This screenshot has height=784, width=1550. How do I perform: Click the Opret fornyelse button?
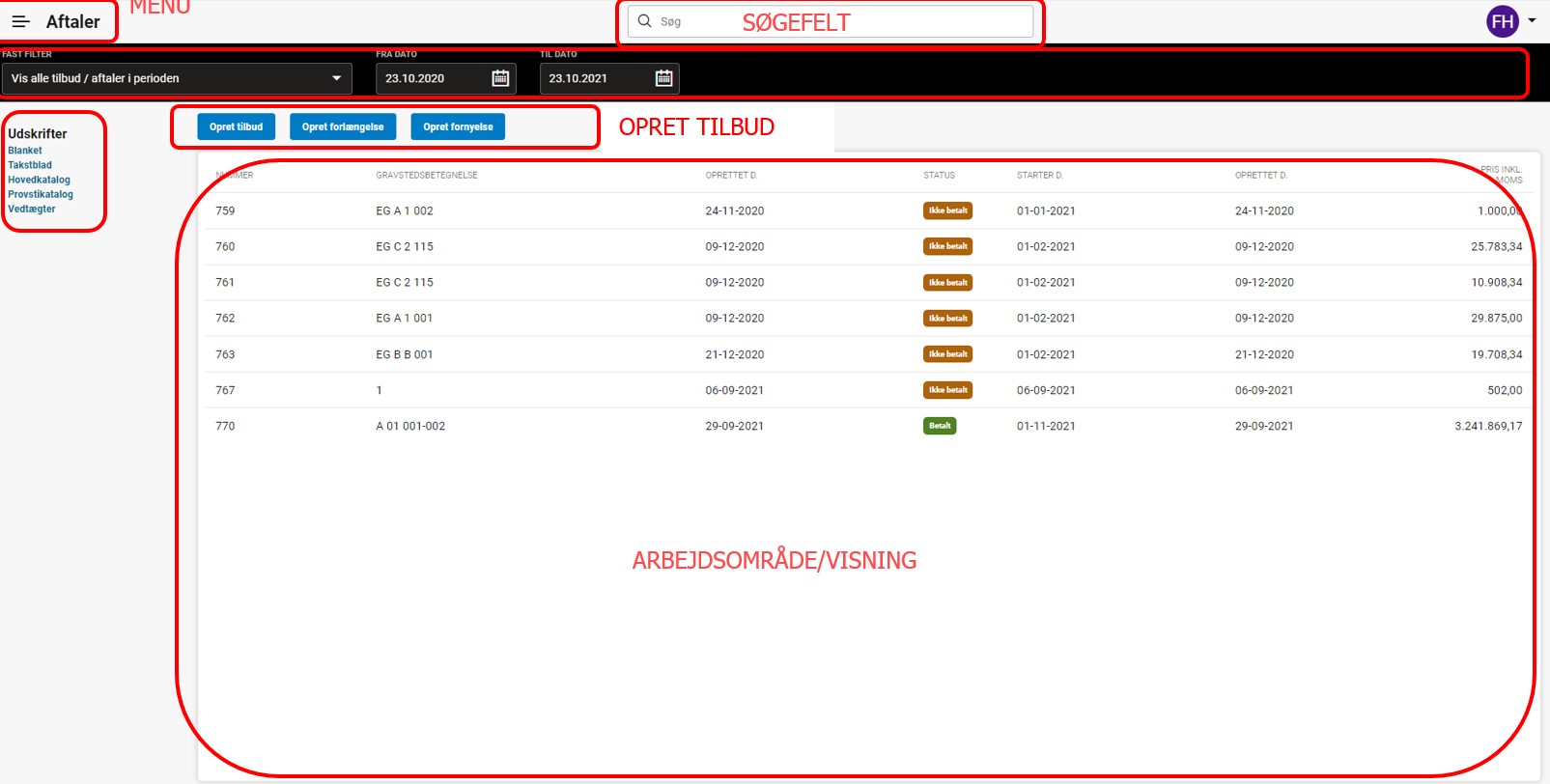458,126
